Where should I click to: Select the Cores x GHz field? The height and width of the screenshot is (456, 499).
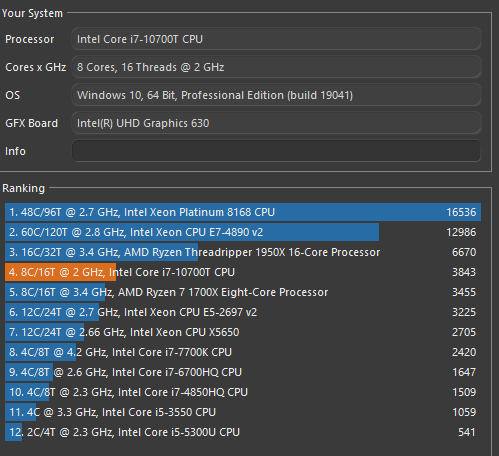(x=276, y=67)
